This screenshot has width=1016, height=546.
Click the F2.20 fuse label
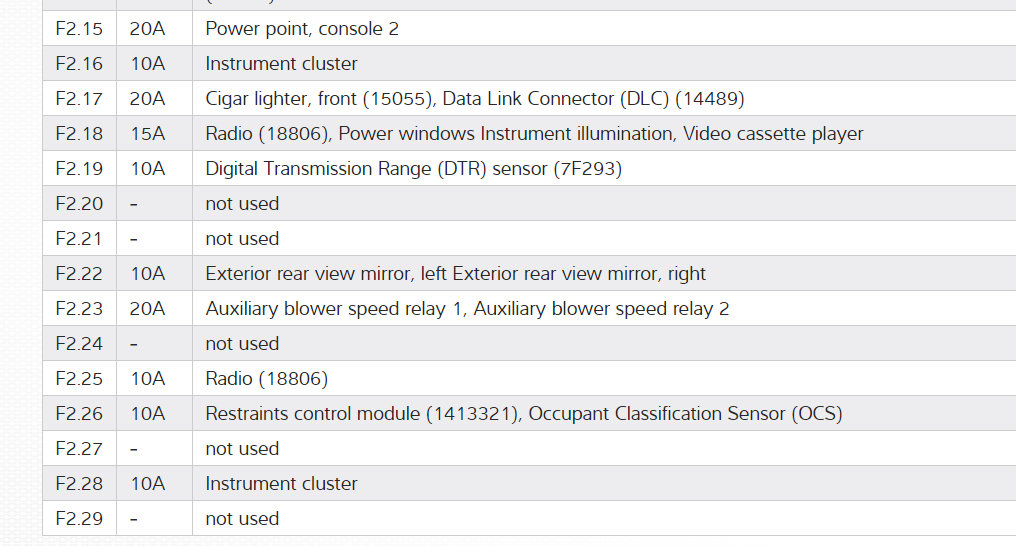tap(79, 204)
